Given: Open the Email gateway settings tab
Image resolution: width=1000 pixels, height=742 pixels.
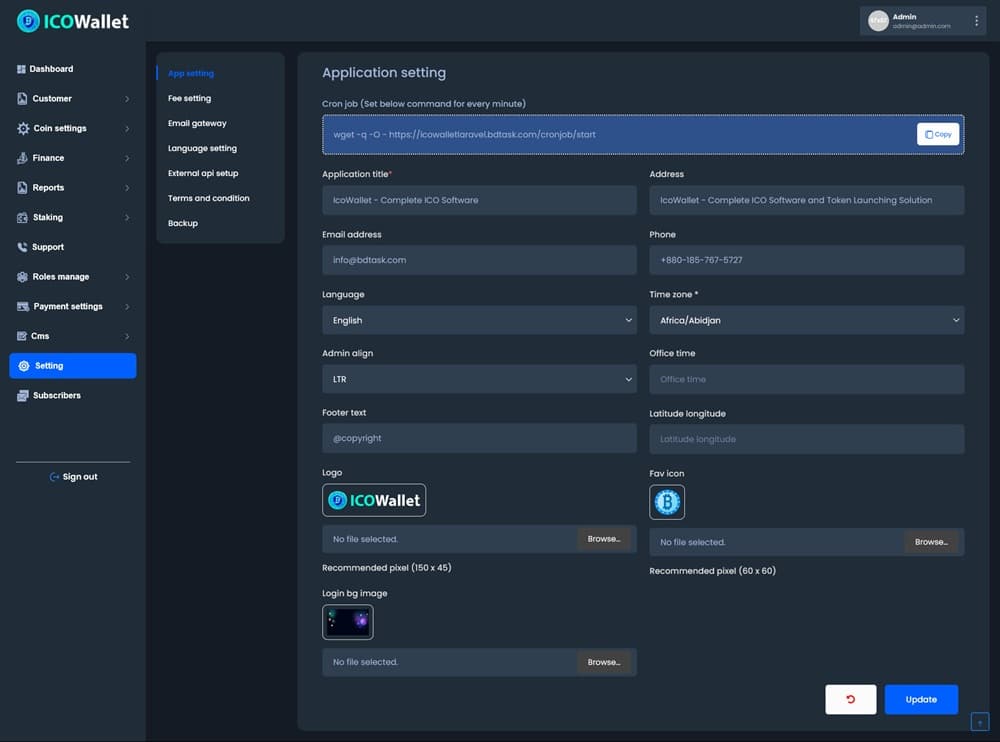Looking at the screenshot, I should [x=197, y=123].
